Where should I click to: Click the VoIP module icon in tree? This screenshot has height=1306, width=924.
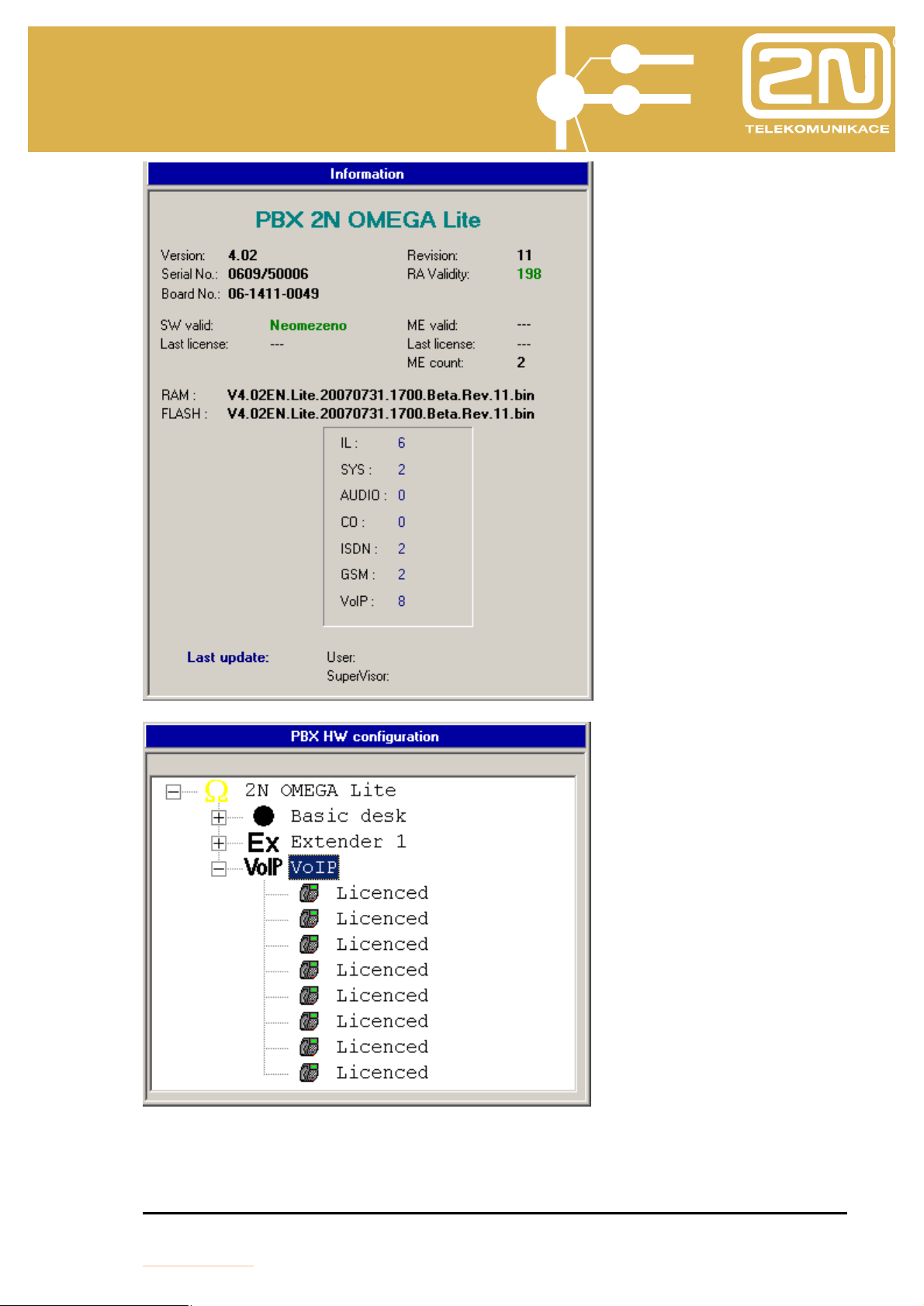(x=263, y=868)
